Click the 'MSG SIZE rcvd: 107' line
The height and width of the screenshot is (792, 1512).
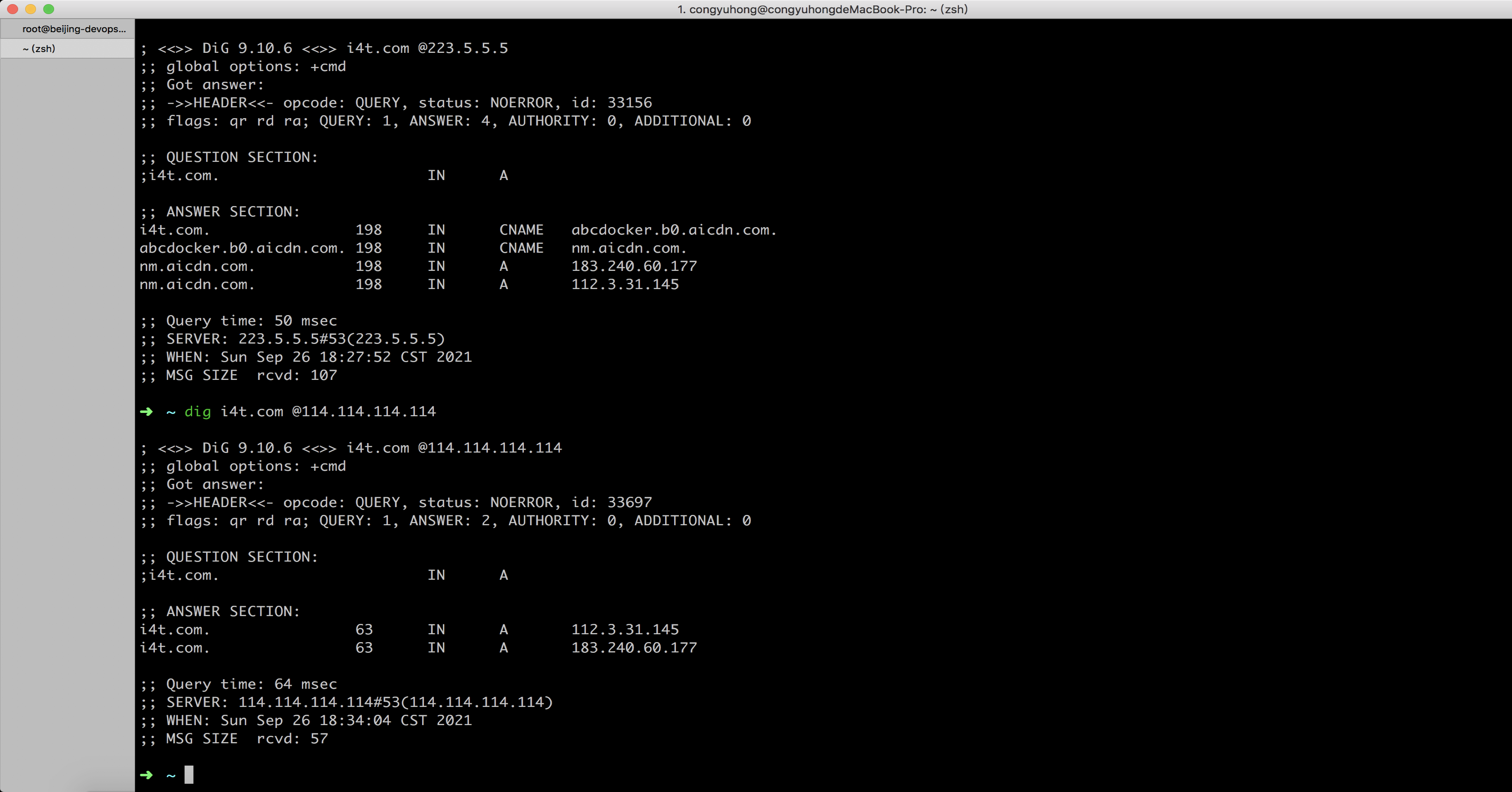(251, 375)
